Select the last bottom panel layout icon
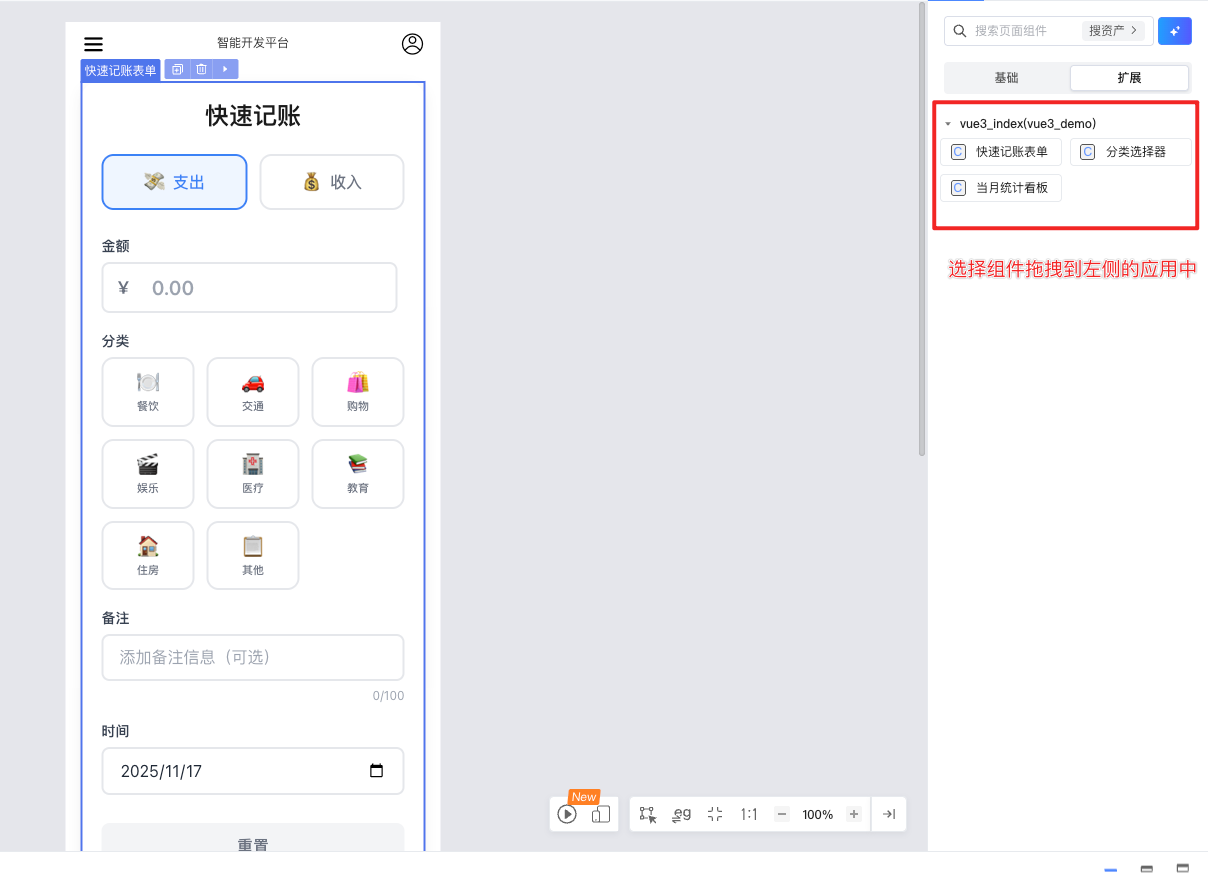The width and height of the screenshot is (1208, 881). (1182, 868)
